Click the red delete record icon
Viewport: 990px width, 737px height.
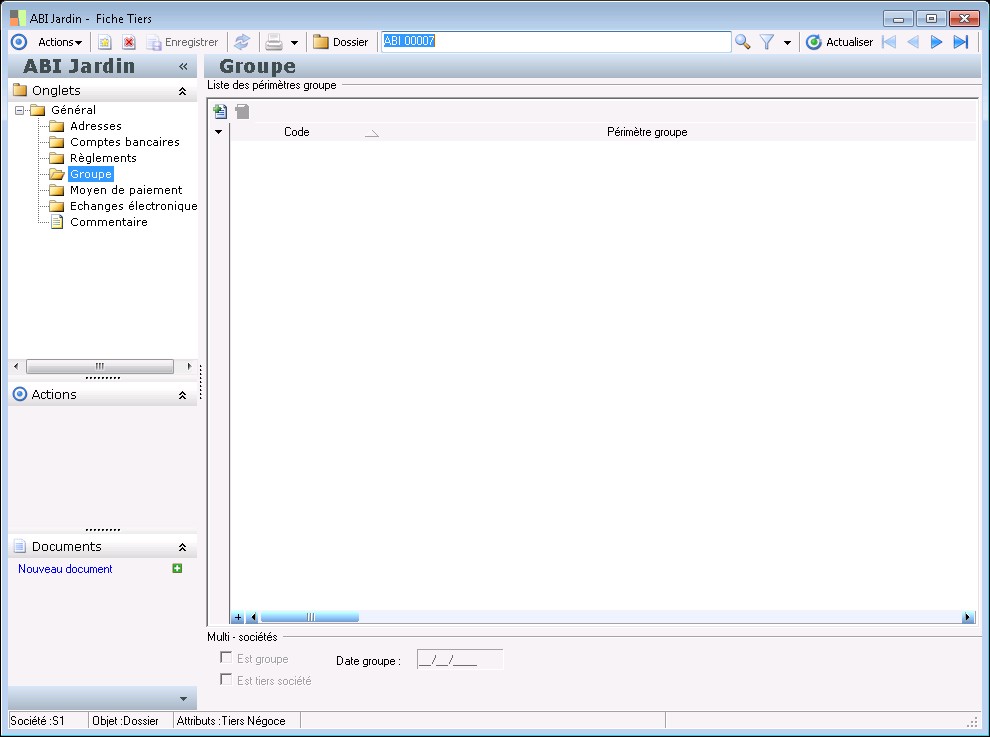click(129, 42)
